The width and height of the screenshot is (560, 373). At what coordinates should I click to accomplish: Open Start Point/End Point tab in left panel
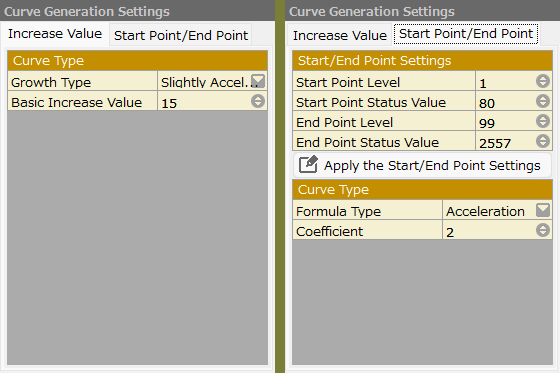[181, 35]
